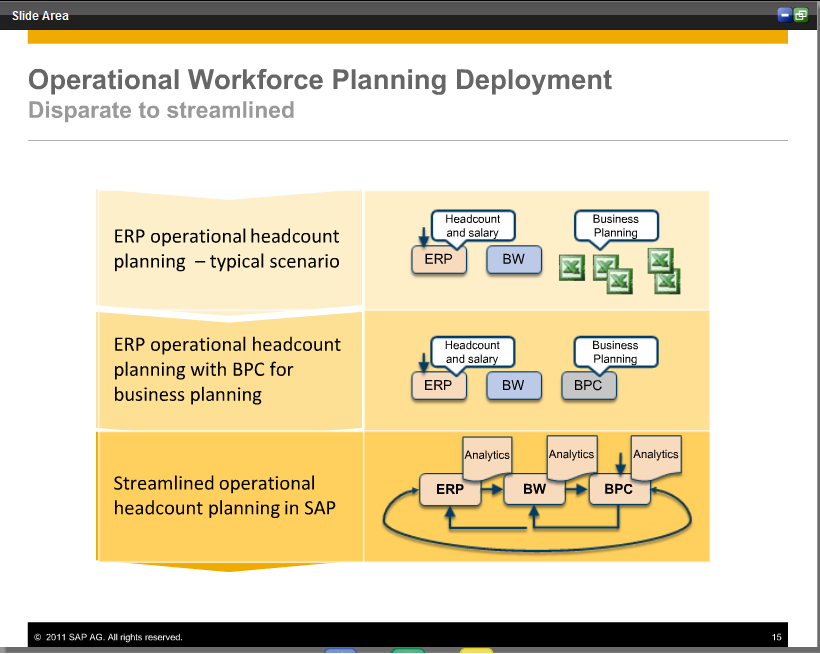The image size is (820, 654).
Task: Select the 'Streamlined operational headcount planning in SAP' row
Action: pyautogui.click(x=229, y=496)
